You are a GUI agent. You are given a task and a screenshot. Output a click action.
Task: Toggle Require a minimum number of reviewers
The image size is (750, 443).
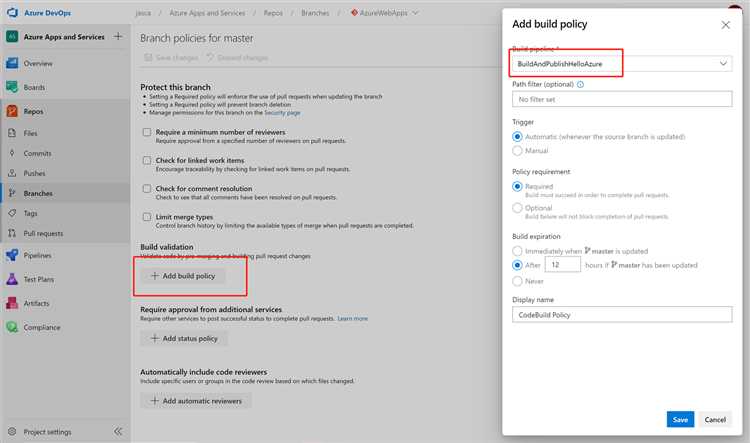pos(147,132)
